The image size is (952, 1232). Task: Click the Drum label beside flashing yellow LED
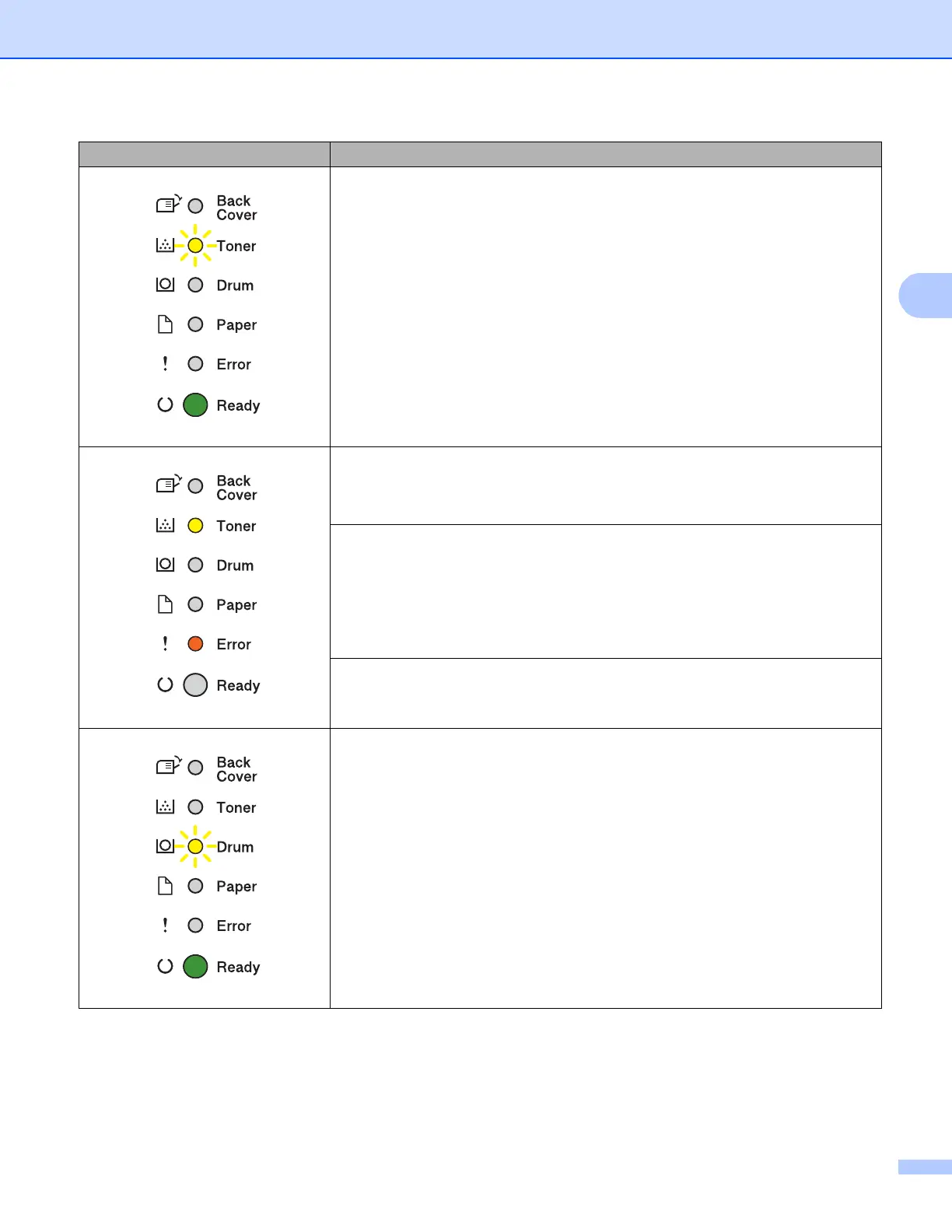pyautogui.click(x=236, y=847)
